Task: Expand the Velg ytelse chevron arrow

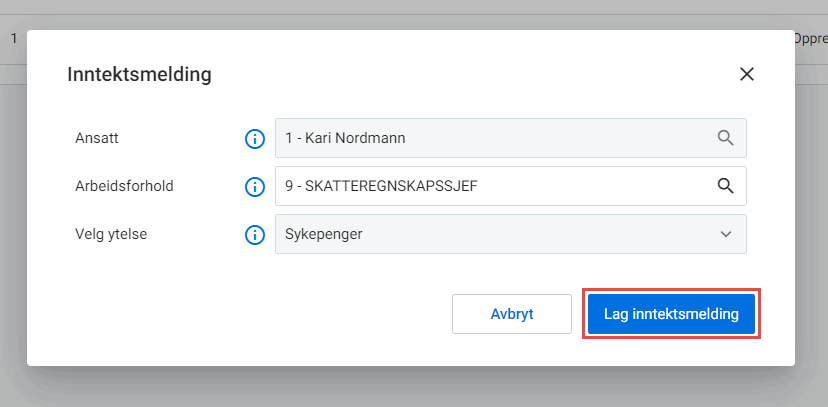Action: [x=726, y=234]
